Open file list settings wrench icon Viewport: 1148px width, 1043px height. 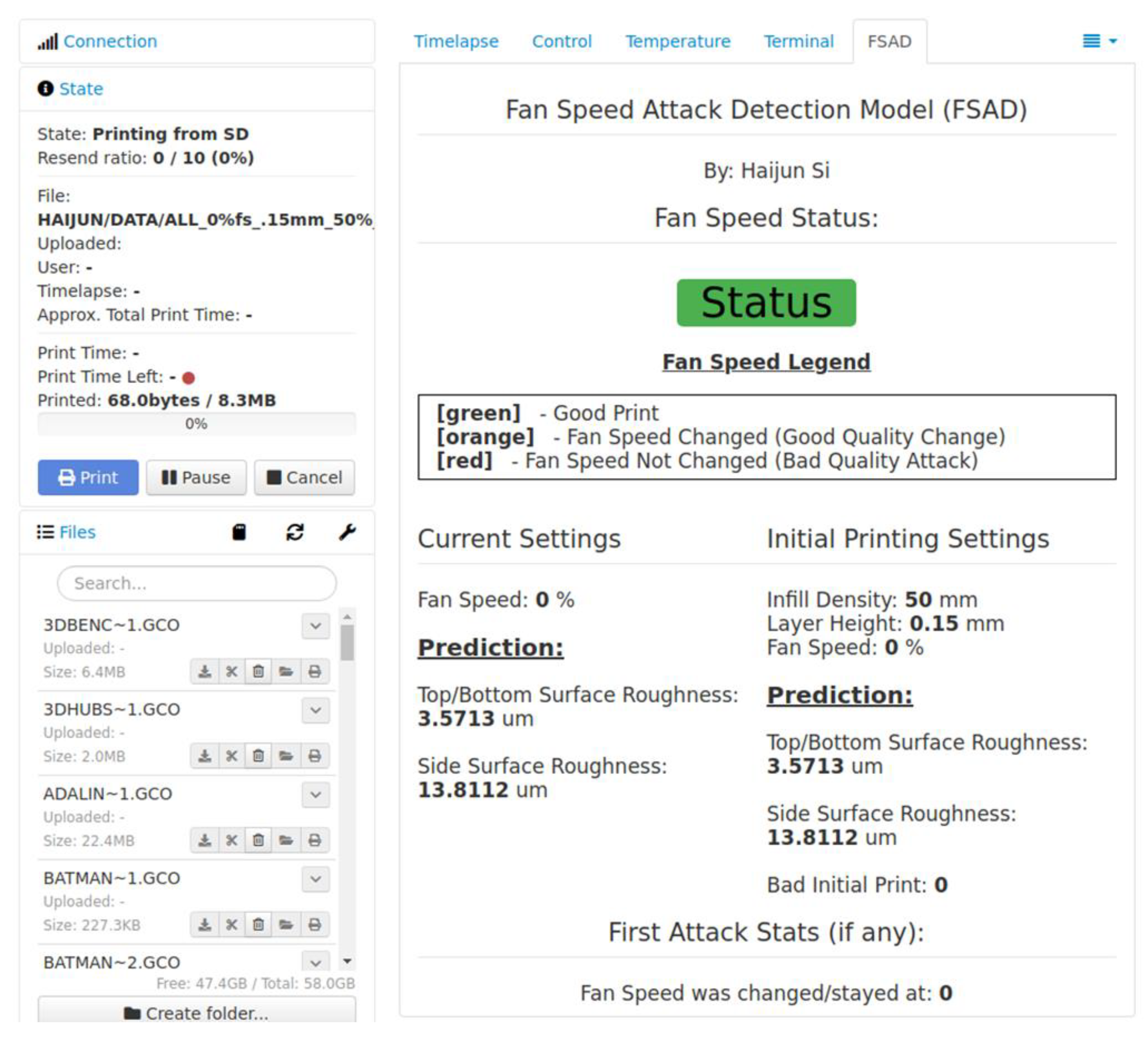347,532
